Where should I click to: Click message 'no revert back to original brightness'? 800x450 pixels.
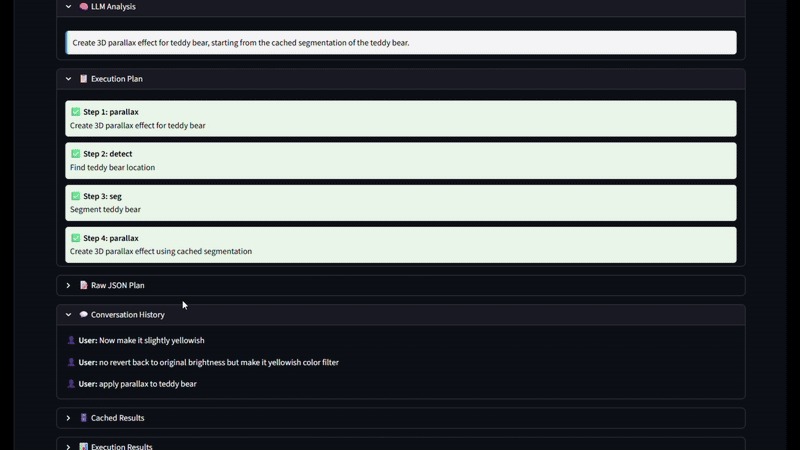[x=219, y=362]
